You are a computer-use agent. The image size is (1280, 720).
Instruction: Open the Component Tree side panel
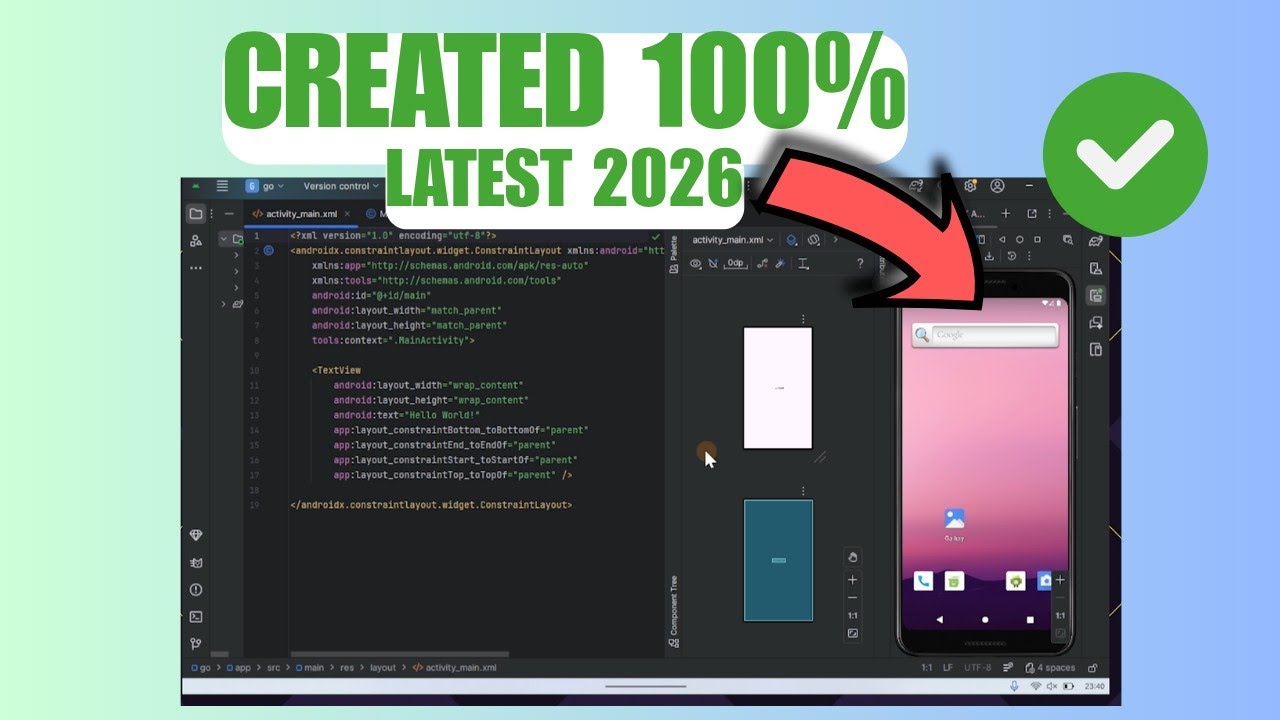(674, 612)
